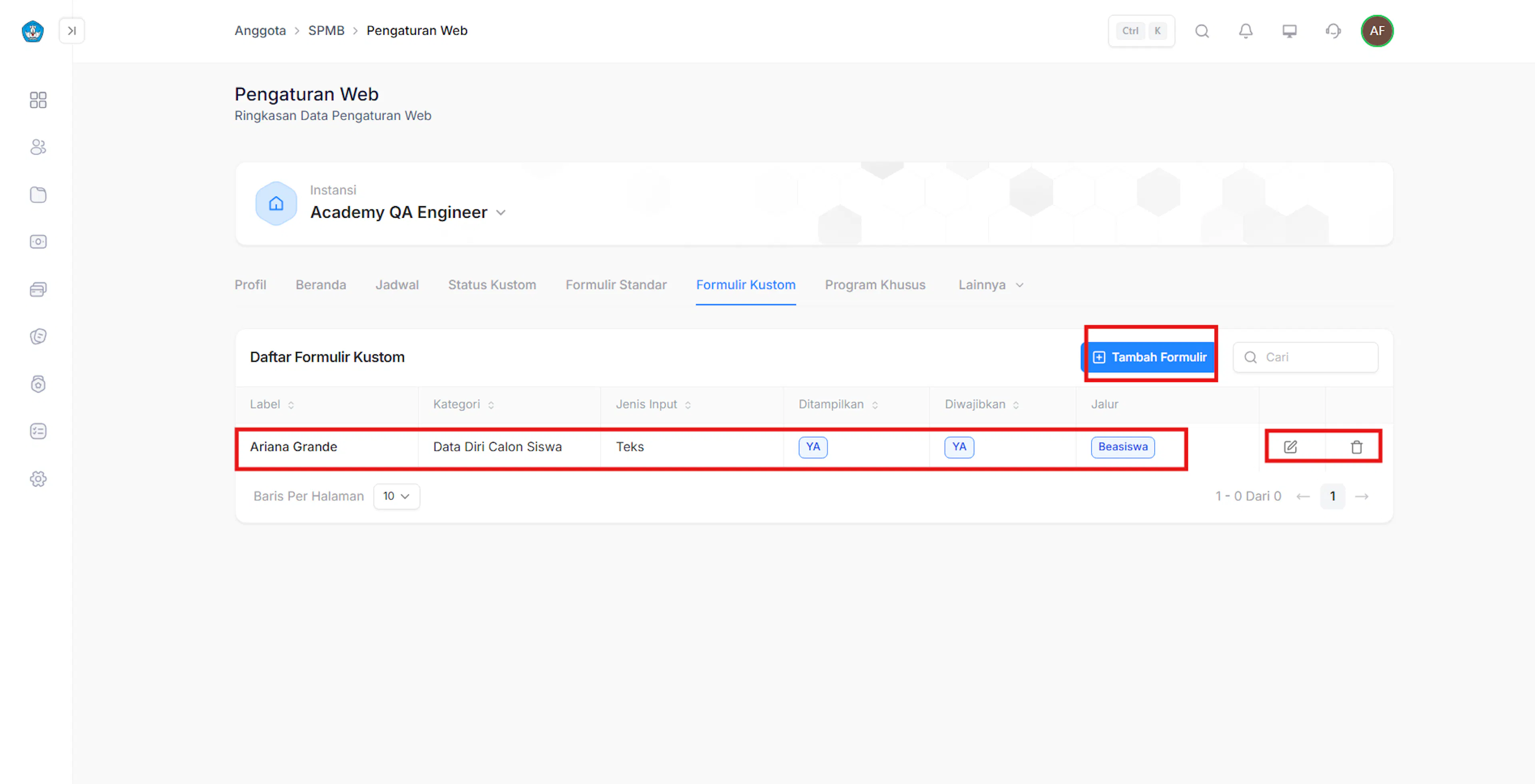Click the Ctrl K shortcut button
Image resolution: width=1535 pixels, height=784 pixels.
[1141, 31]
